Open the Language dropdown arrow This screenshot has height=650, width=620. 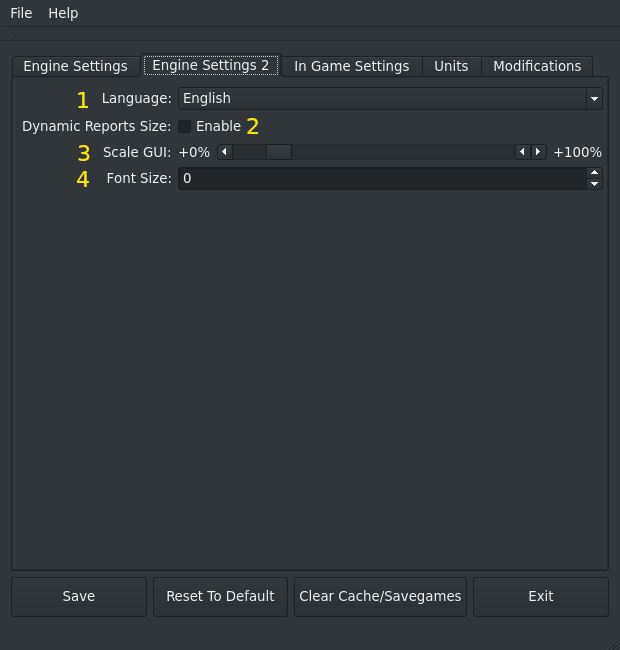coord(595,98)
